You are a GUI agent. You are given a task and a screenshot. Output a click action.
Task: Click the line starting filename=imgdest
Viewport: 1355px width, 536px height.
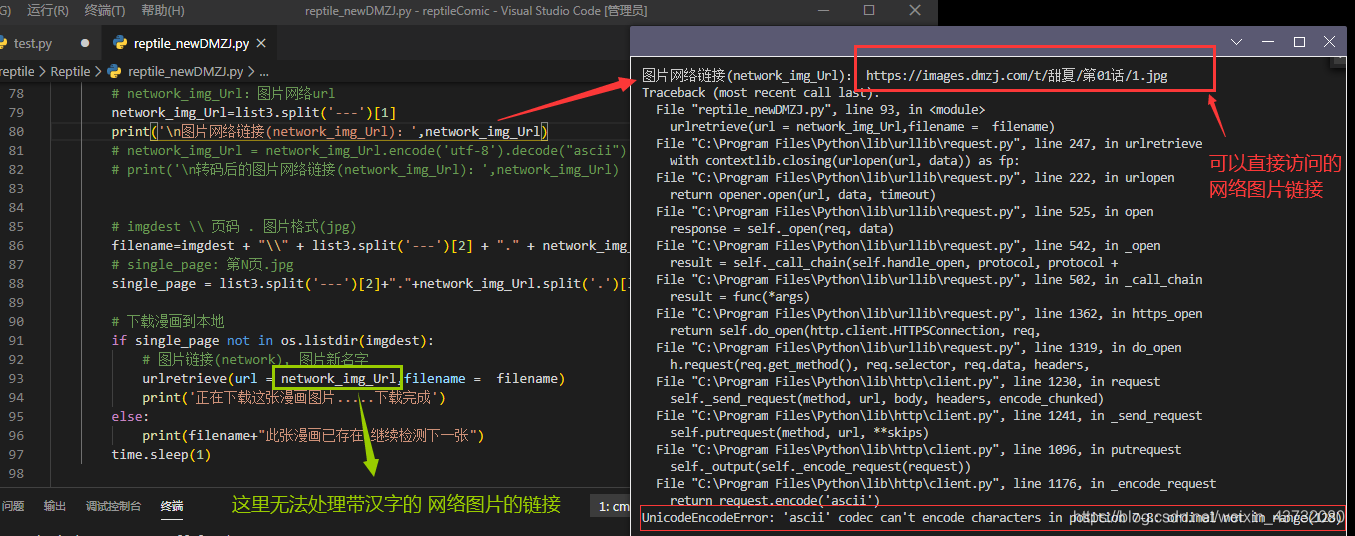pyautogui.click(x=370, y=245)
